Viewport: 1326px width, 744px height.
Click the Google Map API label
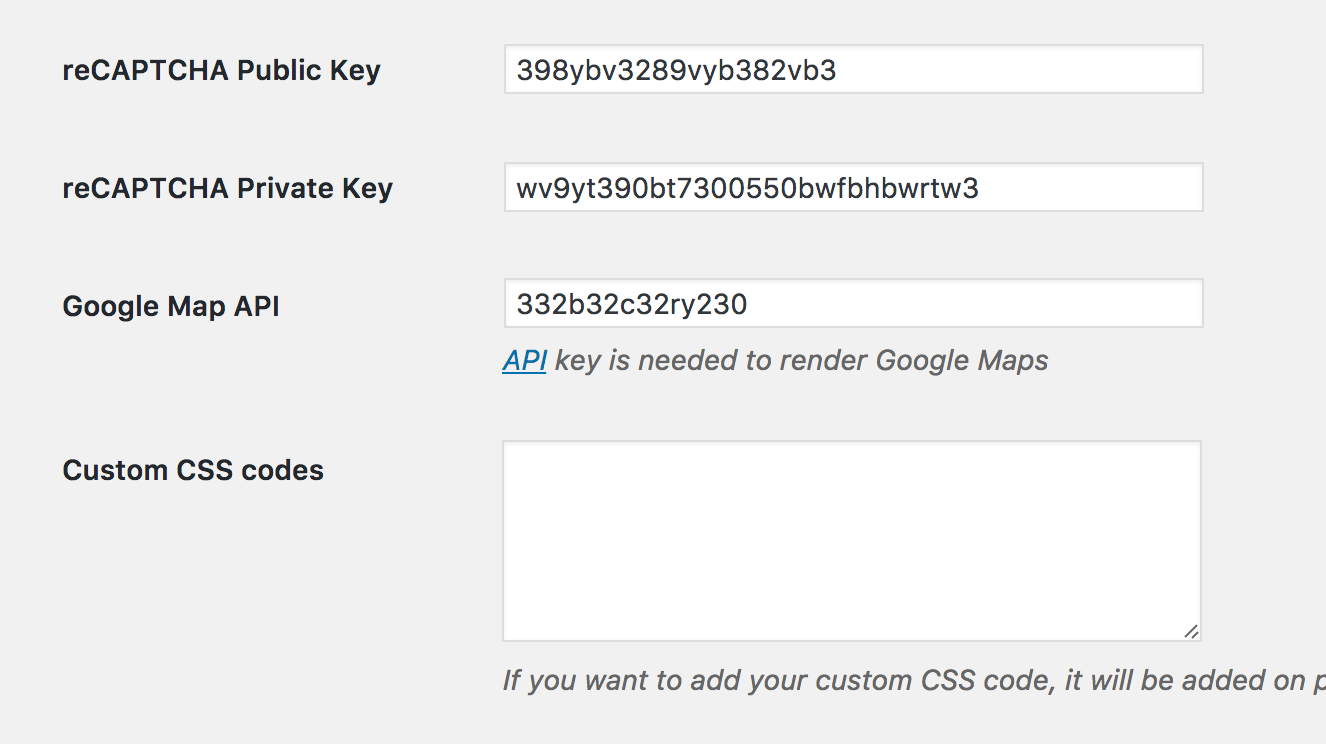pos(171,306)
